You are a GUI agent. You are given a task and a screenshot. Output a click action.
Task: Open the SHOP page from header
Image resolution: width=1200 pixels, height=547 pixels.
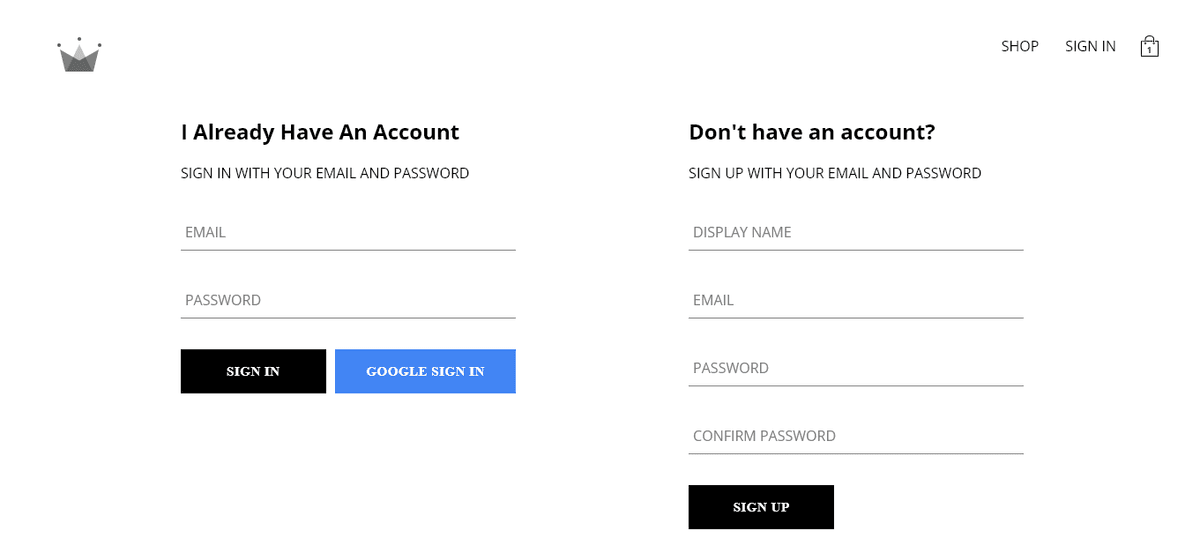coord(1019,46)
